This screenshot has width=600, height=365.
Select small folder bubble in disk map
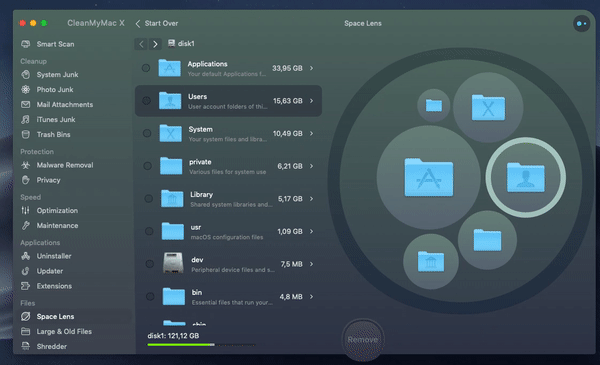point(434,105)
